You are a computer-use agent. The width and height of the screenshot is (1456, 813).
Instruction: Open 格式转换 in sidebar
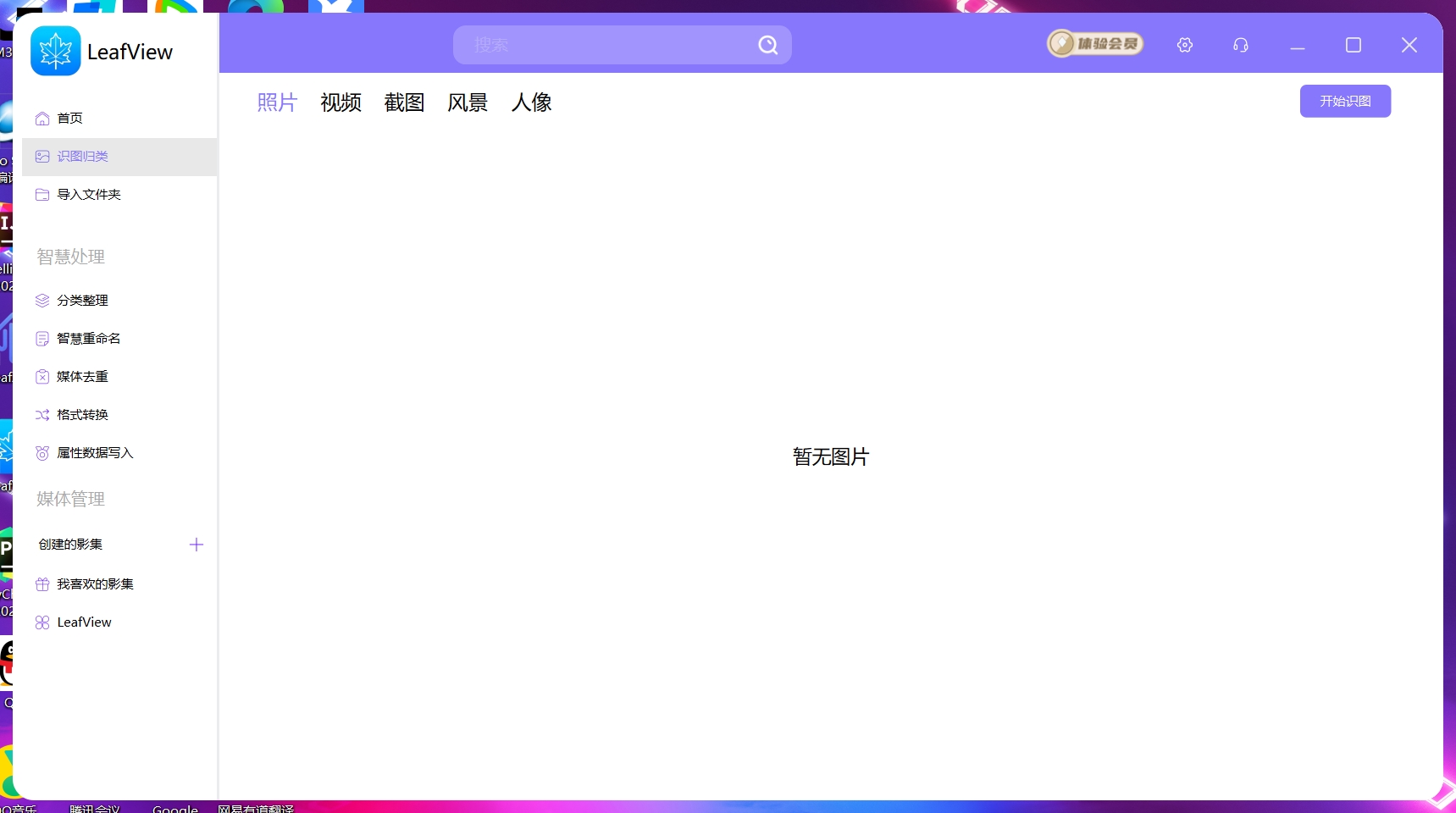119,415
